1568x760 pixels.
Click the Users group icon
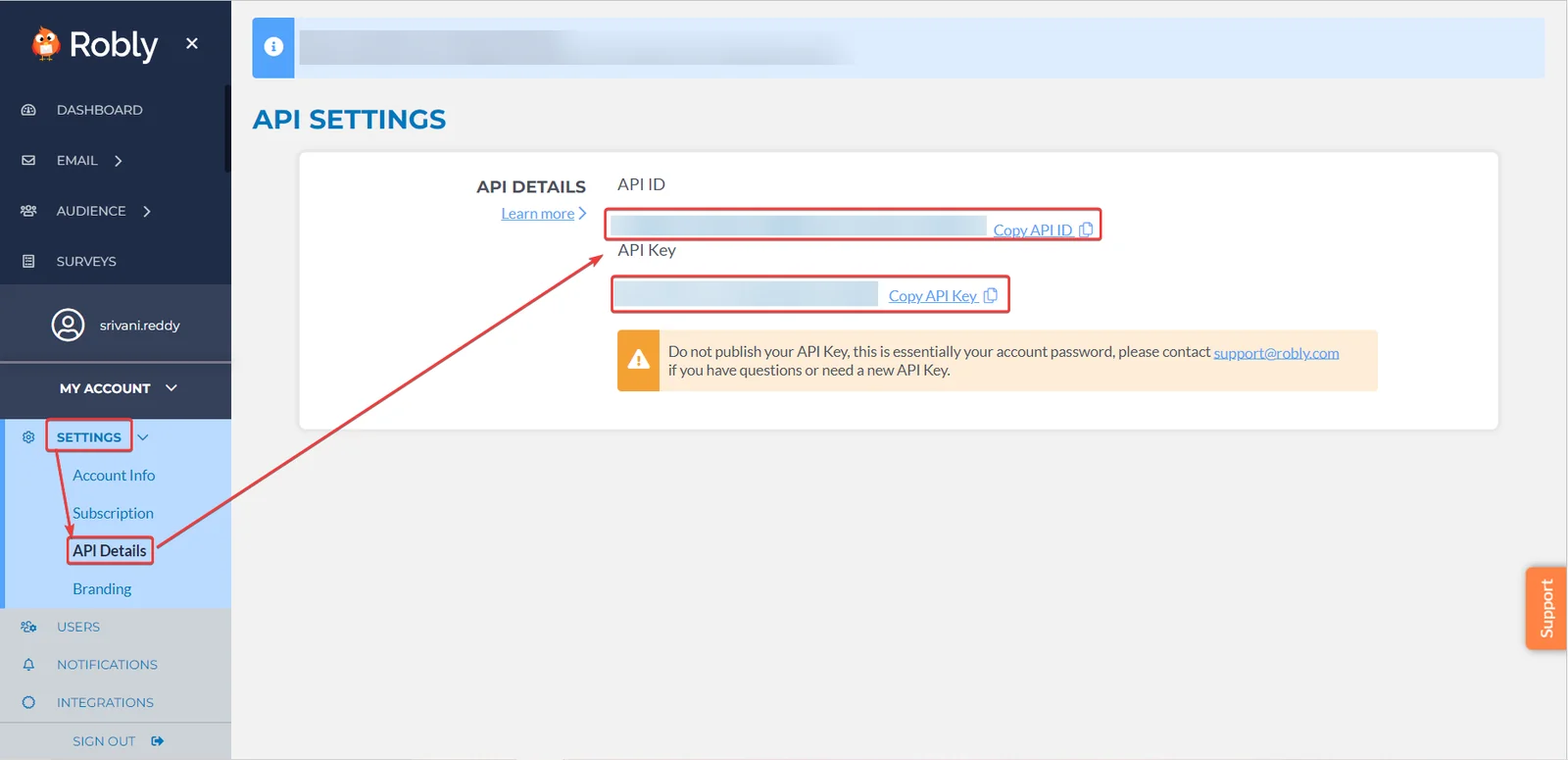pos(28,627)
